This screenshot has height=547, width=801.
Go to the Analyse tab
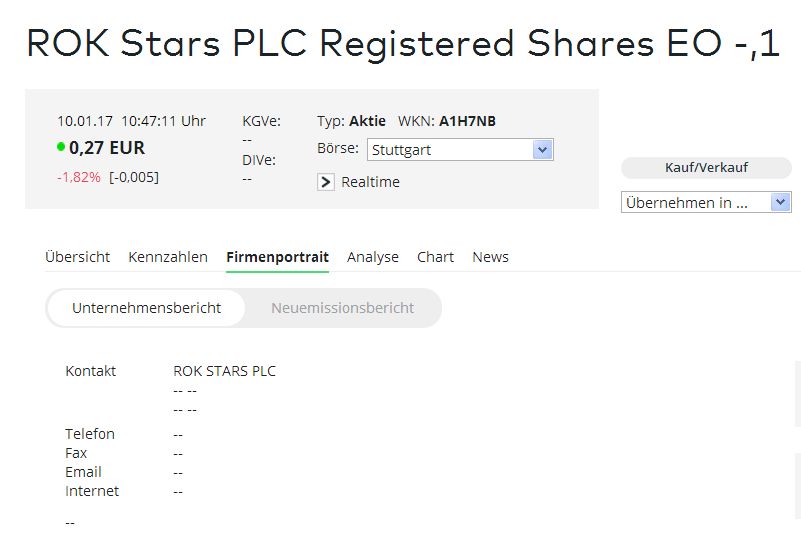[373, 257]
